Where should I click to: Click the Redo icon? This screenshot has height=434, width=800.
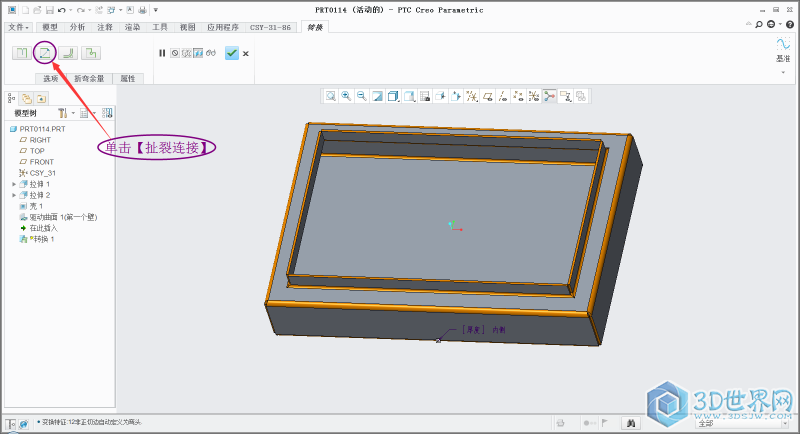pyautogui.click(x=81, y=10)
